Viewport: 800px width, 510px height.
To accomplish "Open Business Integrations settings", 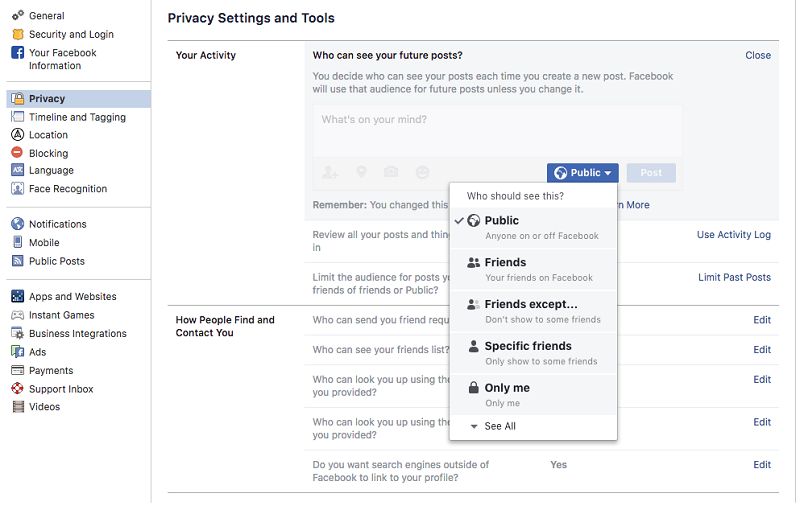I will [x=78, y=334].
